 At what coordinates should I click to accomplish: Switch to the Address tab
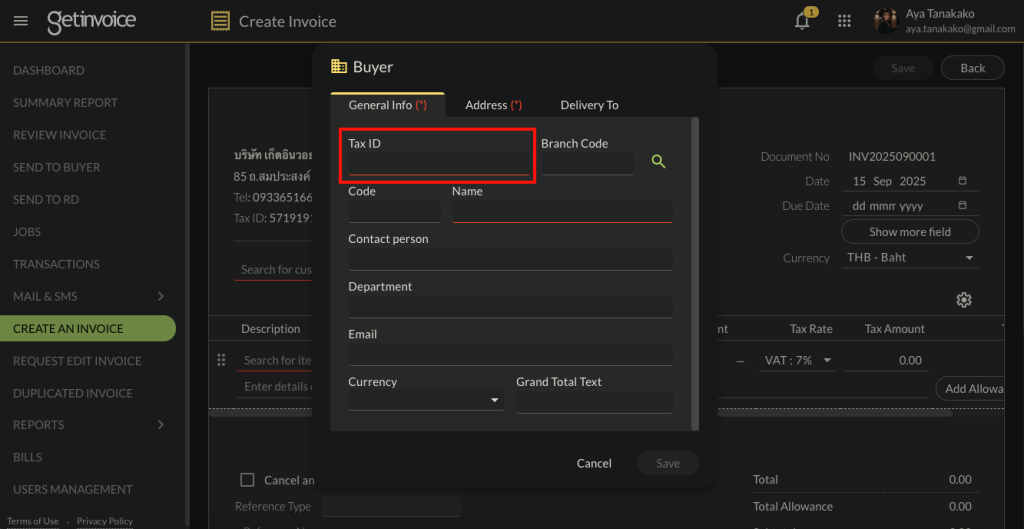tap(493, 105)
